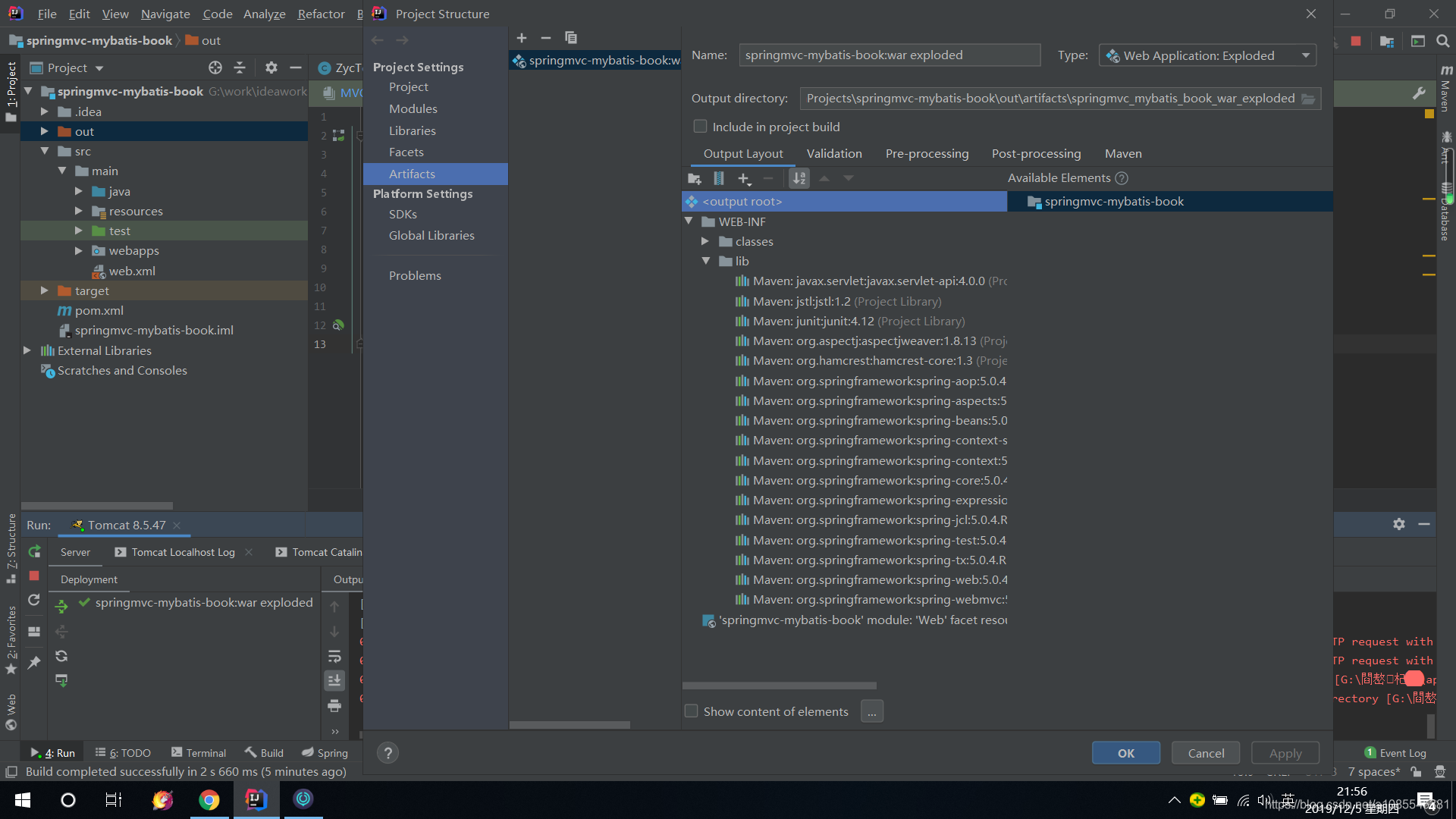This screenshot has height=819, width=1456.
Task: Expand the webapps folder
Action: (x=78, y=250)
